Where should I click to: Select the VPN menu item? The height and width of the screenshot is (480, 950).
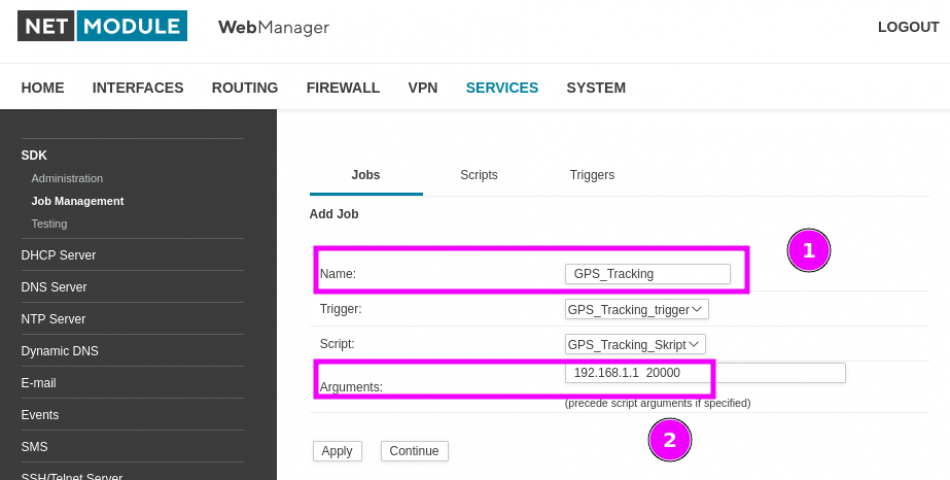(x=423, y=88)
